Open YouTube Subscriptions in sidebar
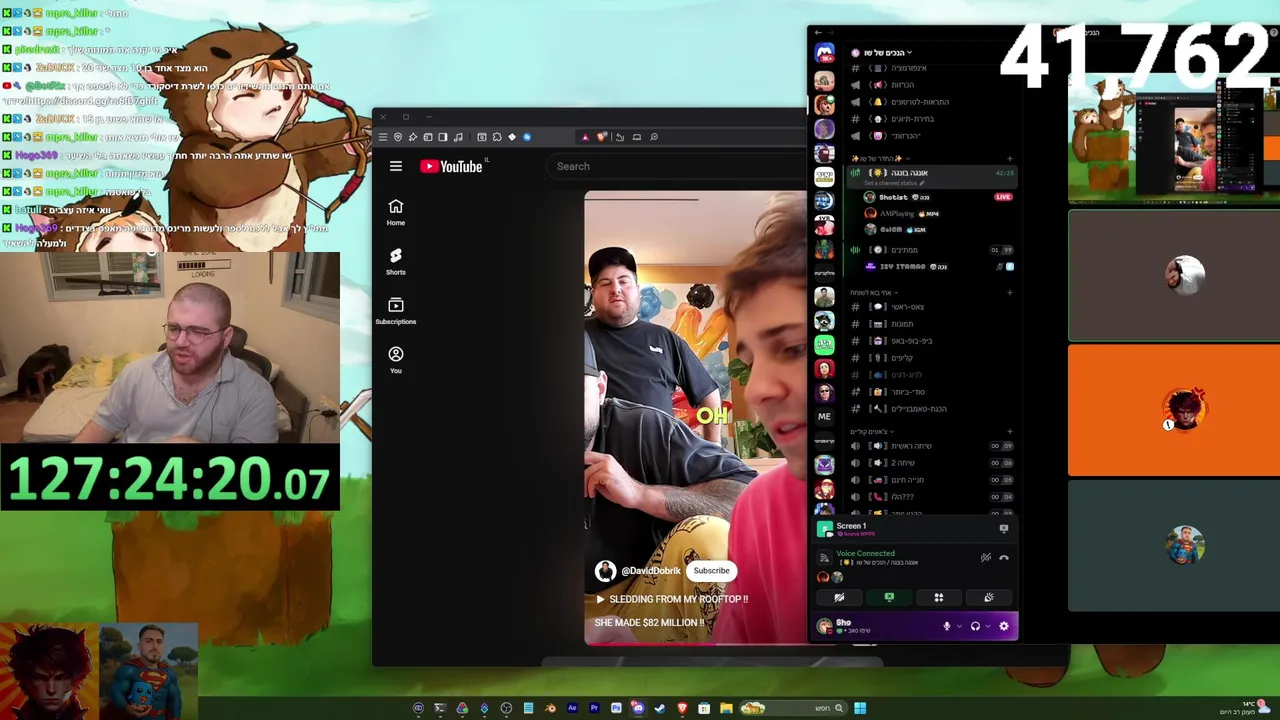 [396, 311]
